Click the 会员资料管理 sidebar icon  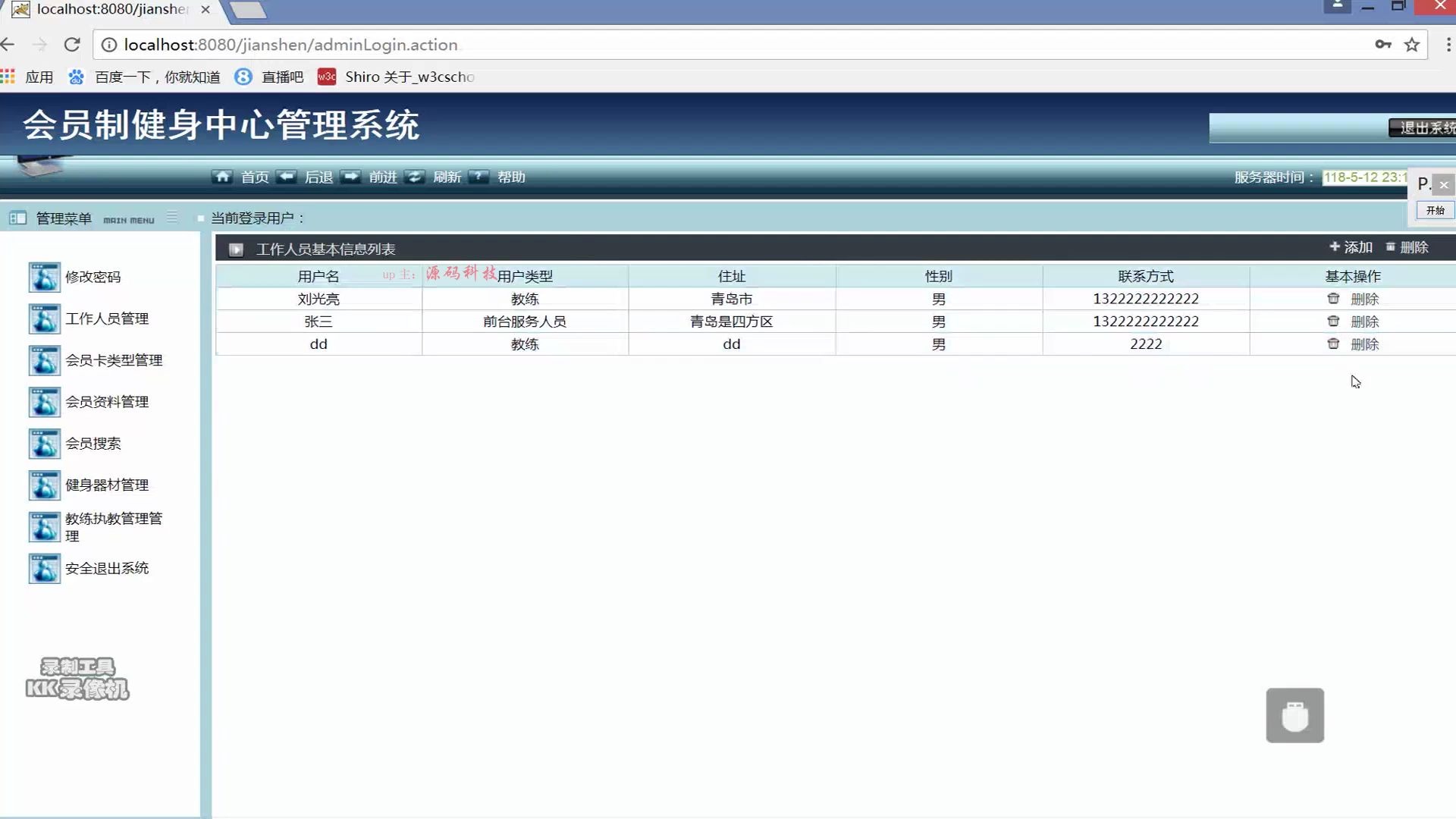tap(44, 403)
